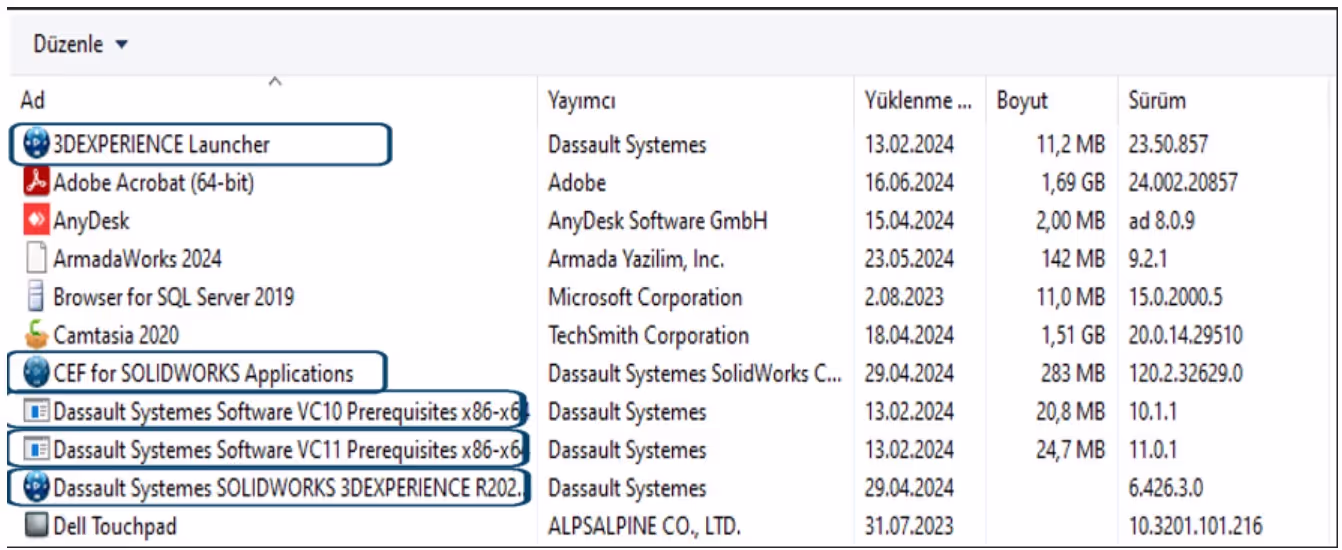Sort list by the Ad column header
This screenshot has width=1342, height=550.
coord(32,101)
